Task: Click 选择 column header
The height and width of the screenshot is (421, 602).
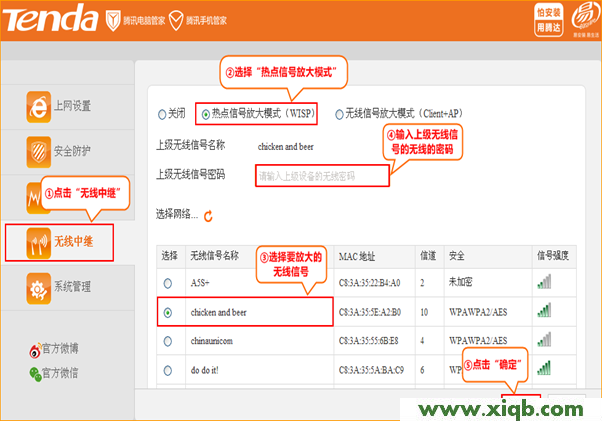Action: point(170,256)
